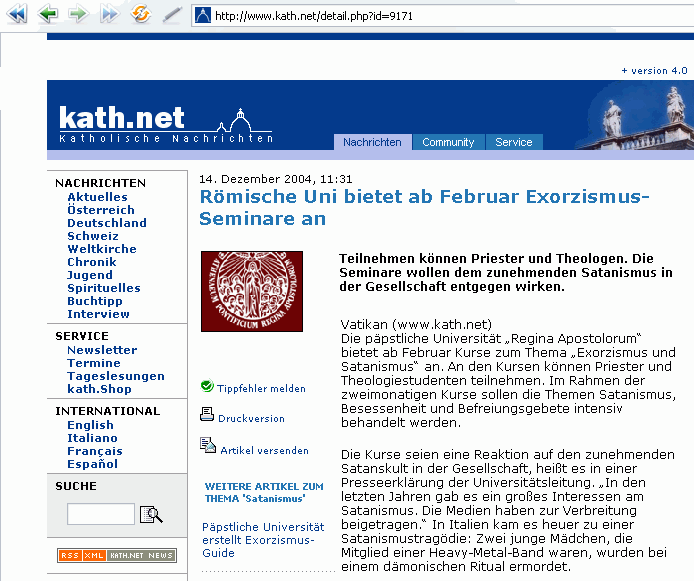Click the NACHRICHTEN sidebar heading
The image size is (694, 581).
tap(100, 183)
